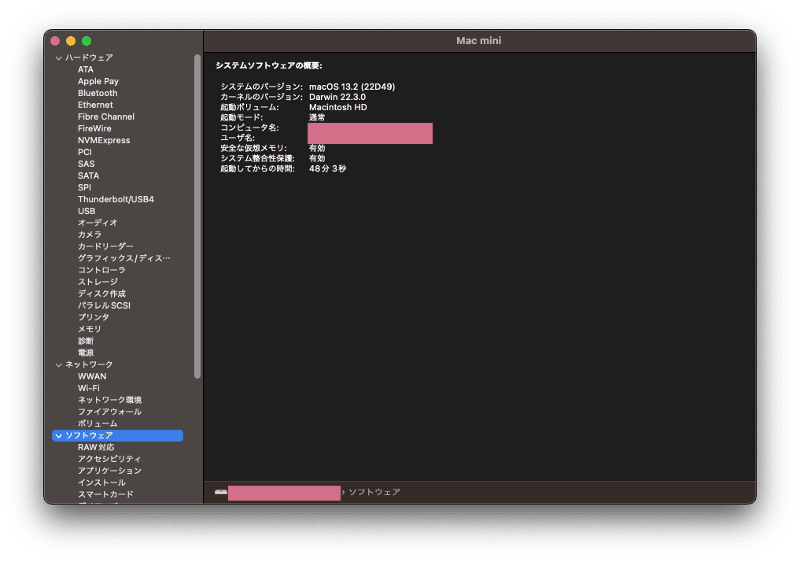Select オーディオ in the sidebar
This screenshot has height=562, width=800.
[x=97, y=223]
